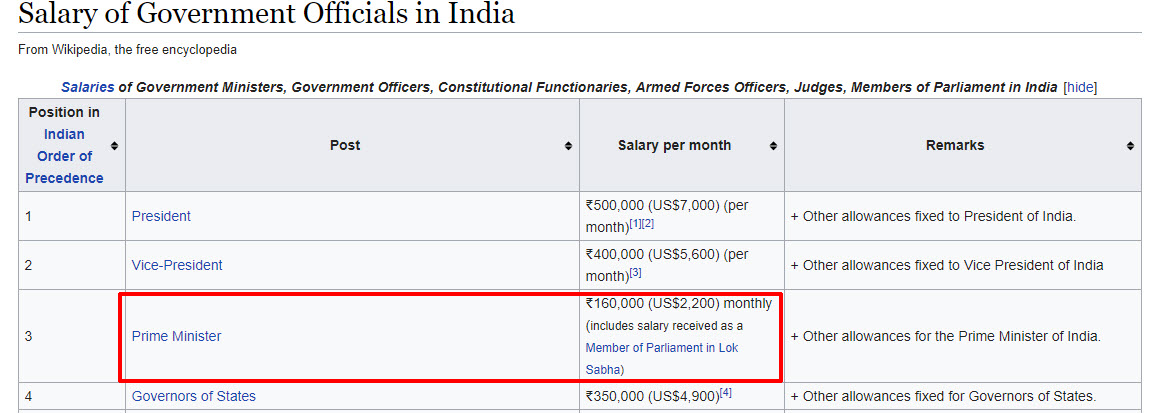Click the page title heading
This screenshot has height=413, width=1153.
266,15
